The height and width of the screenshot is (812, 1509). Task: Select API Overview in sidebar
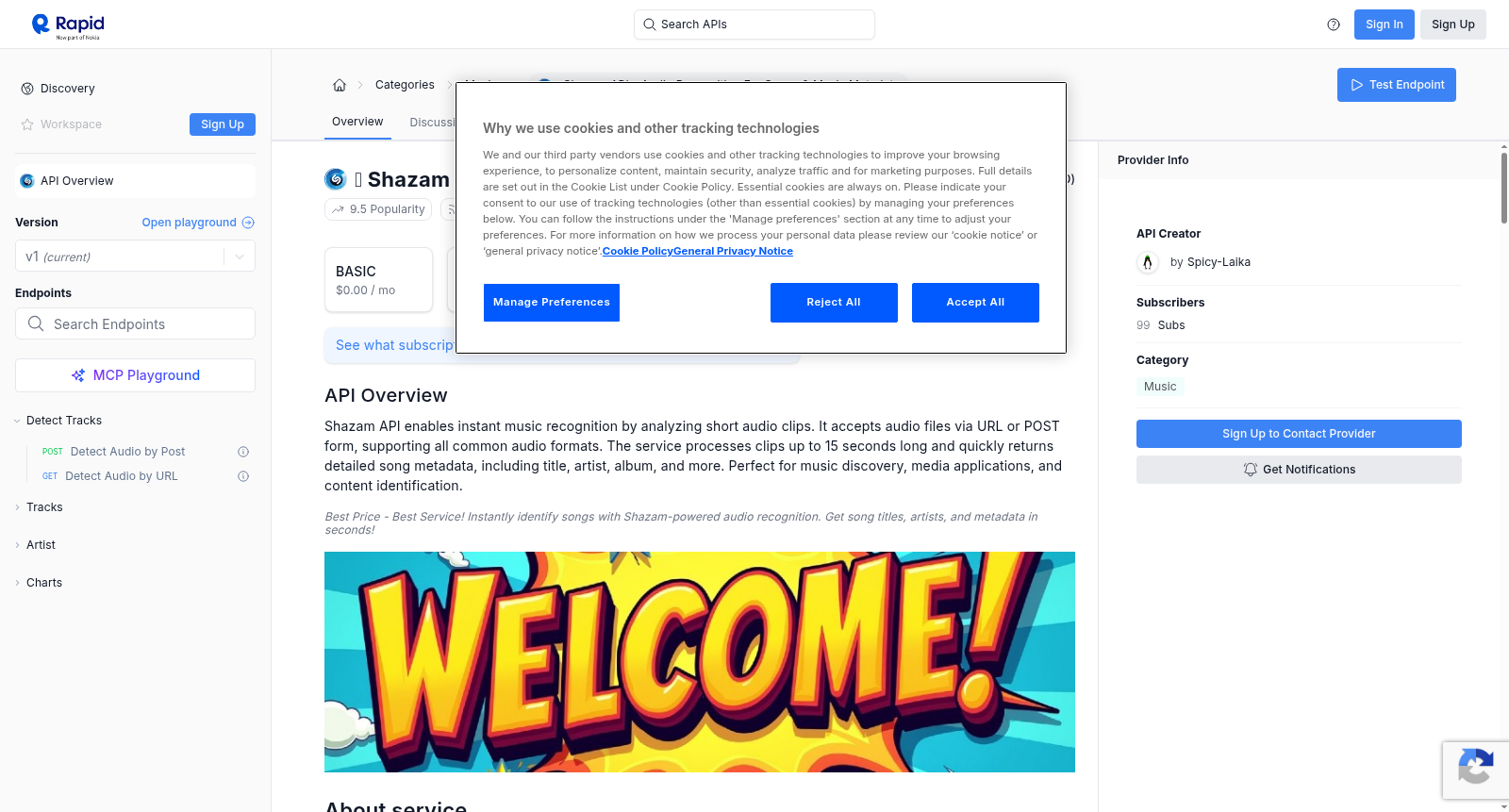(135, 181)
